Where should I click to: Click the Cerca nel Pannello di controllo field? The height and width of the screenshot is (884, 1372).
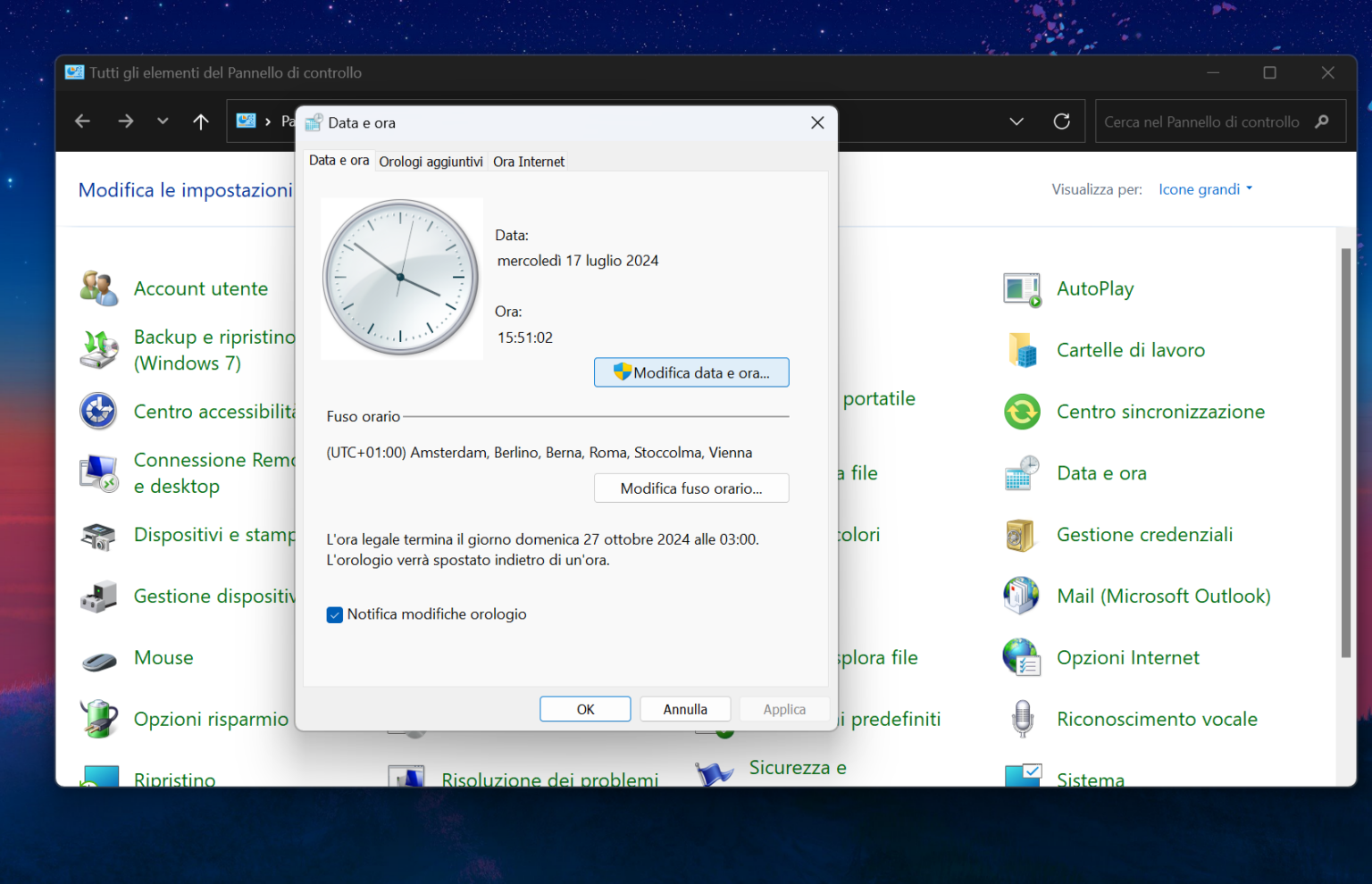(1201, 122)
